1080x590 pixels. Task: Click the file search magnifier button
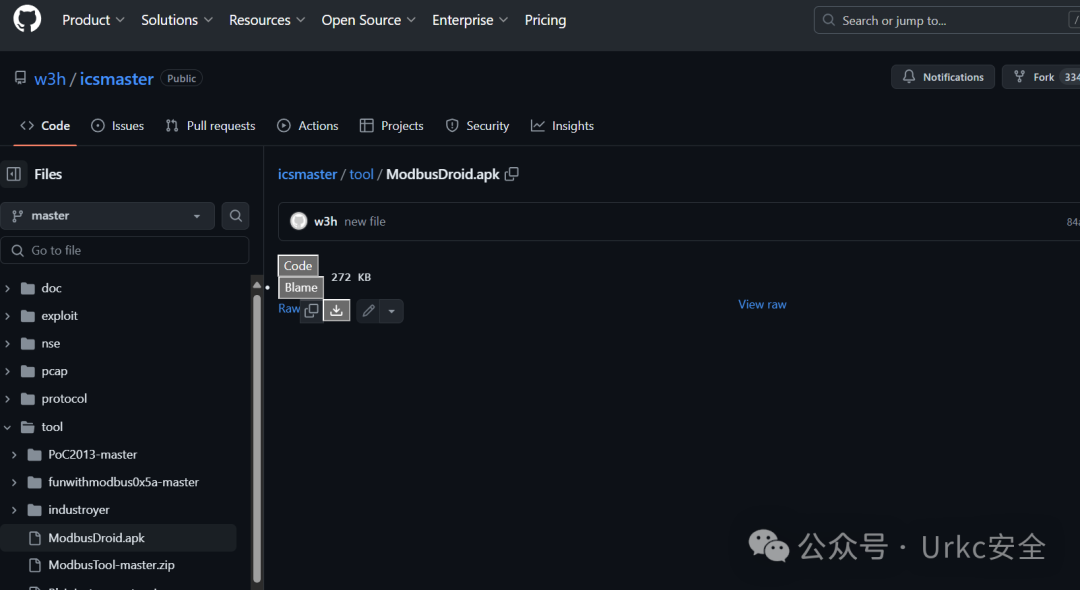(x=236, y=215)
